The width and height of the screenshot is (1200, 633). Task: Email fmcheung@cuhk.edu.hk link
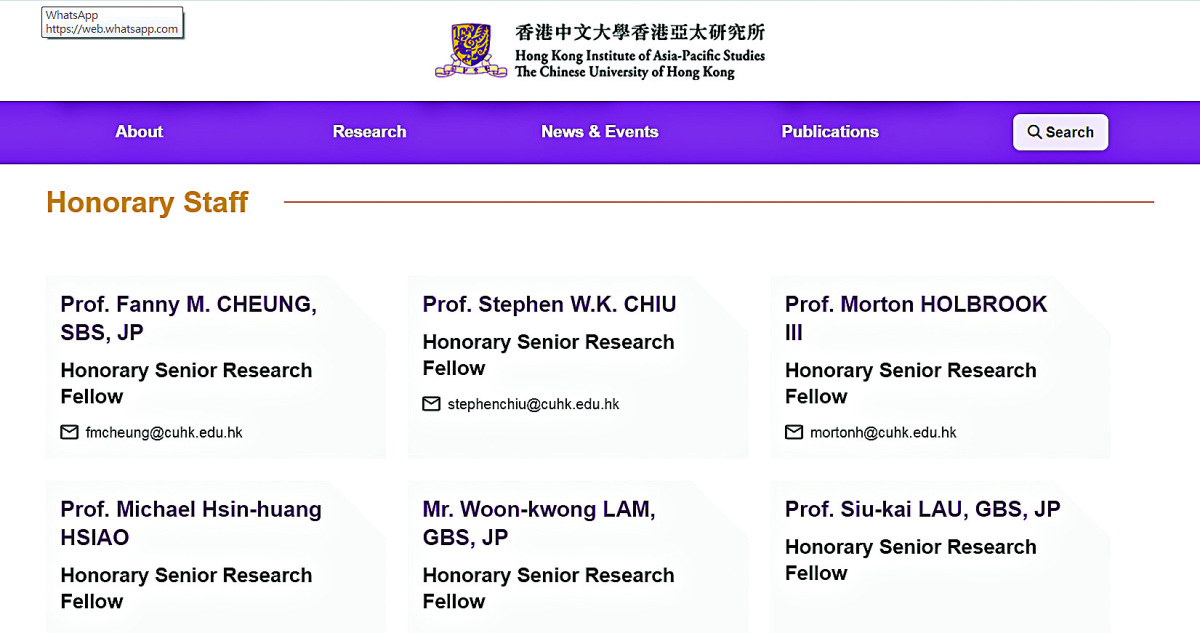pyautogui.click(x=164, y=433)
